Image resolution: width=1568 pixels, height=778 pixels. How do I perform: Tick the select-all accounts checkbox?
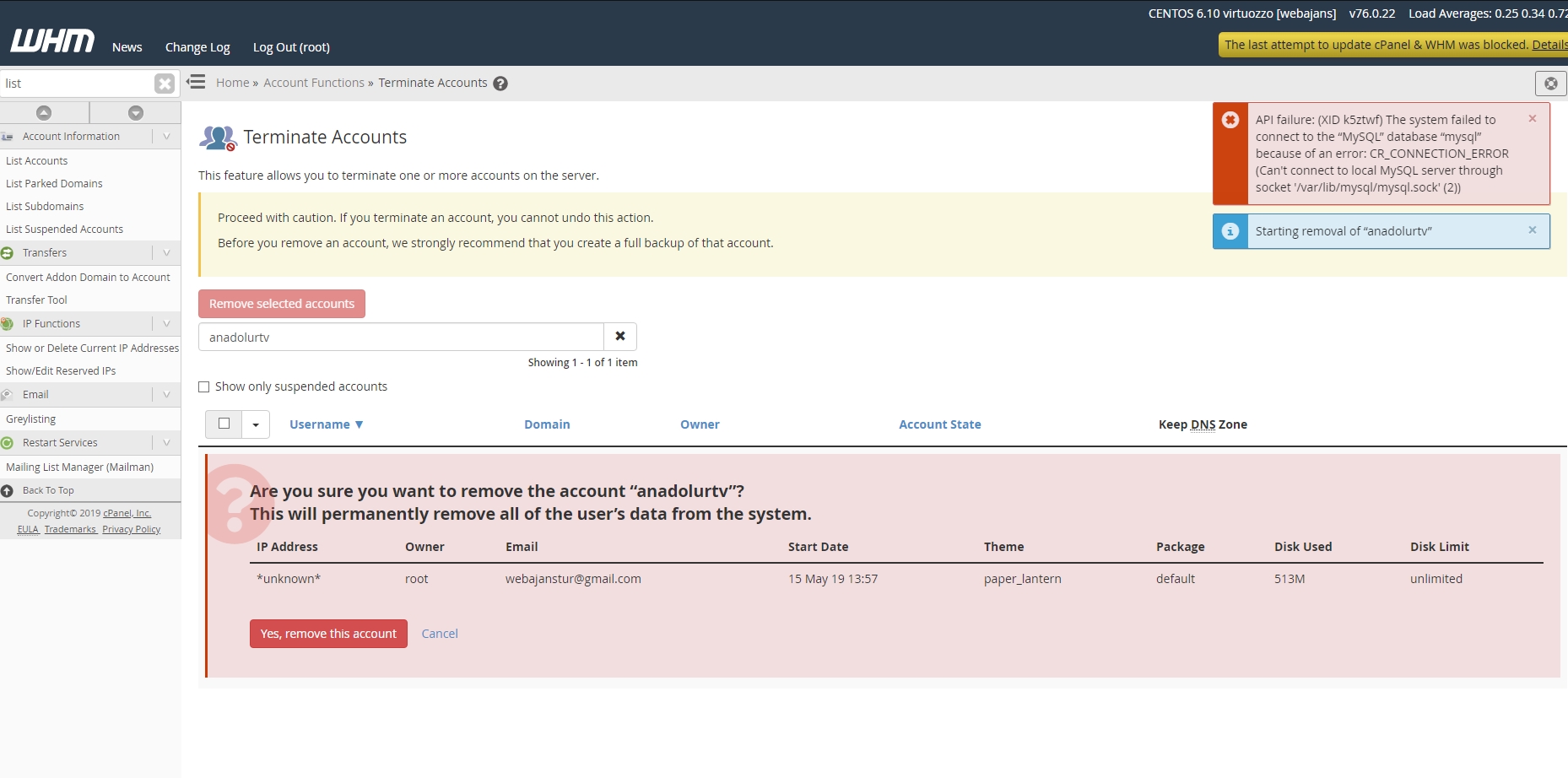[224, 424]
